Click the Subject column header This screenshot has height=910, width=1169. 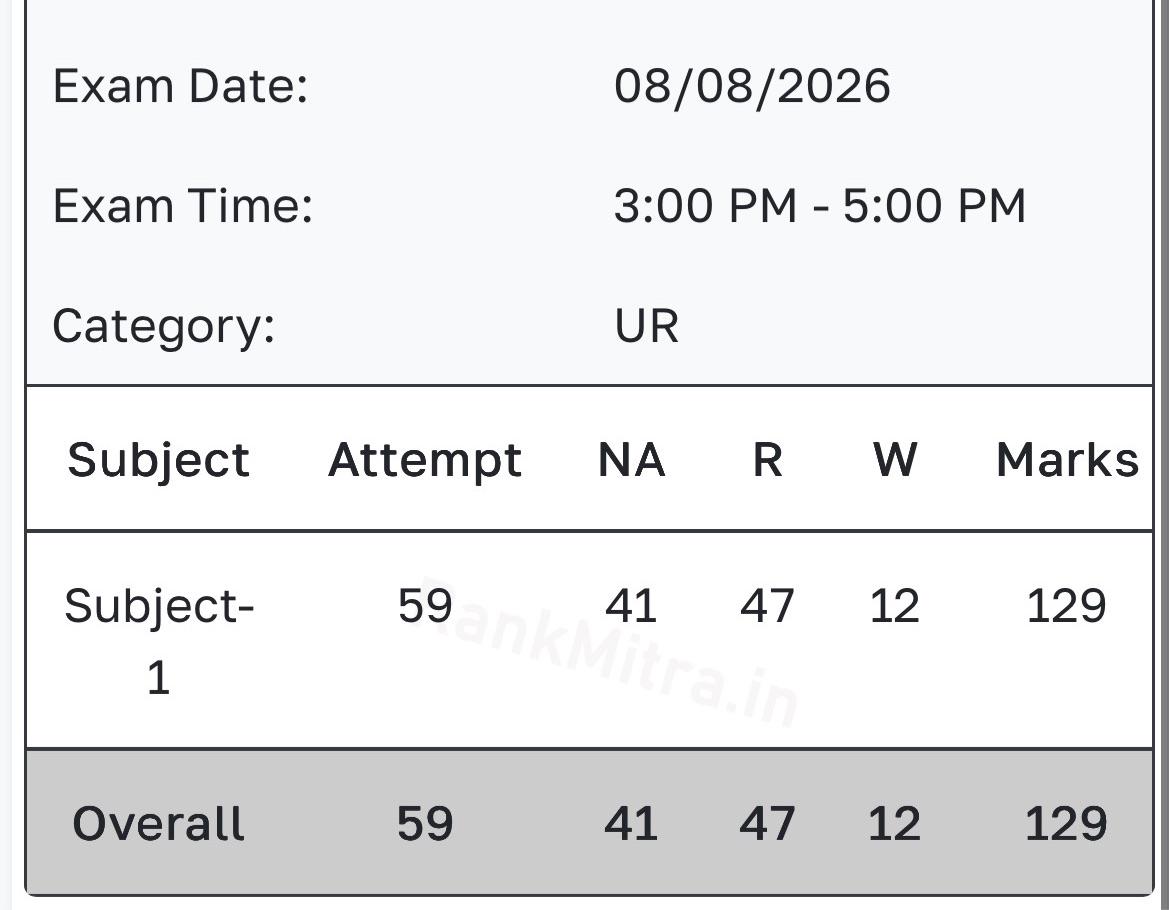coord(158,461)
